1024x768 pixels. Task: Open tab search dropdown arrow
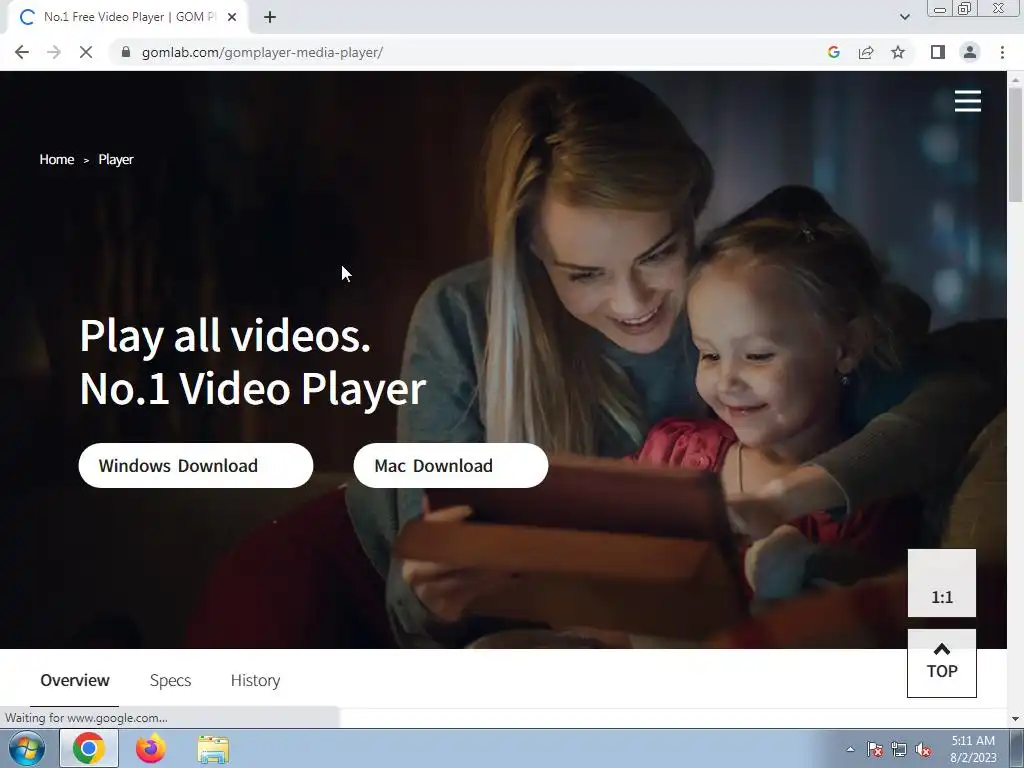(904, 17)
